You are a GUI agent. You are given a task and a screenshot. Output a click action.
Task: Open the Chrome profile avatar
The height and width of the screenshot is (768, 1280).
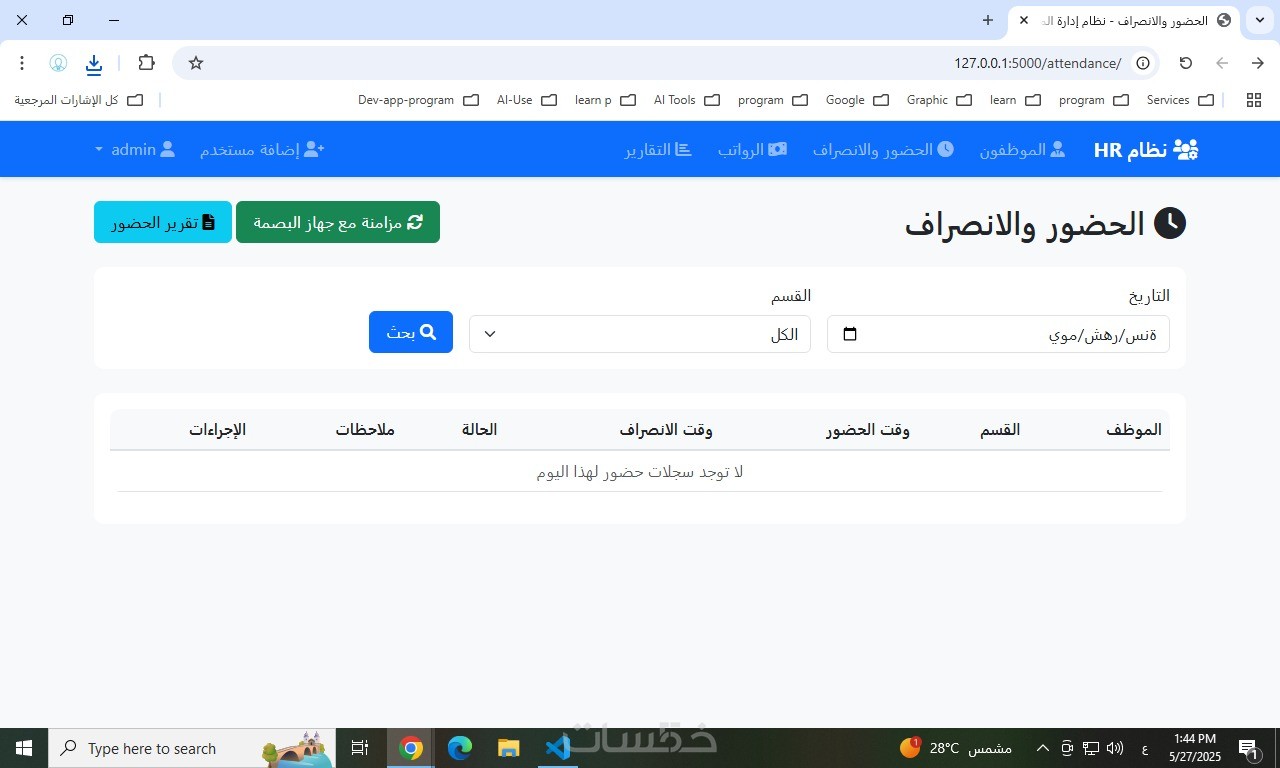point(58,63)
